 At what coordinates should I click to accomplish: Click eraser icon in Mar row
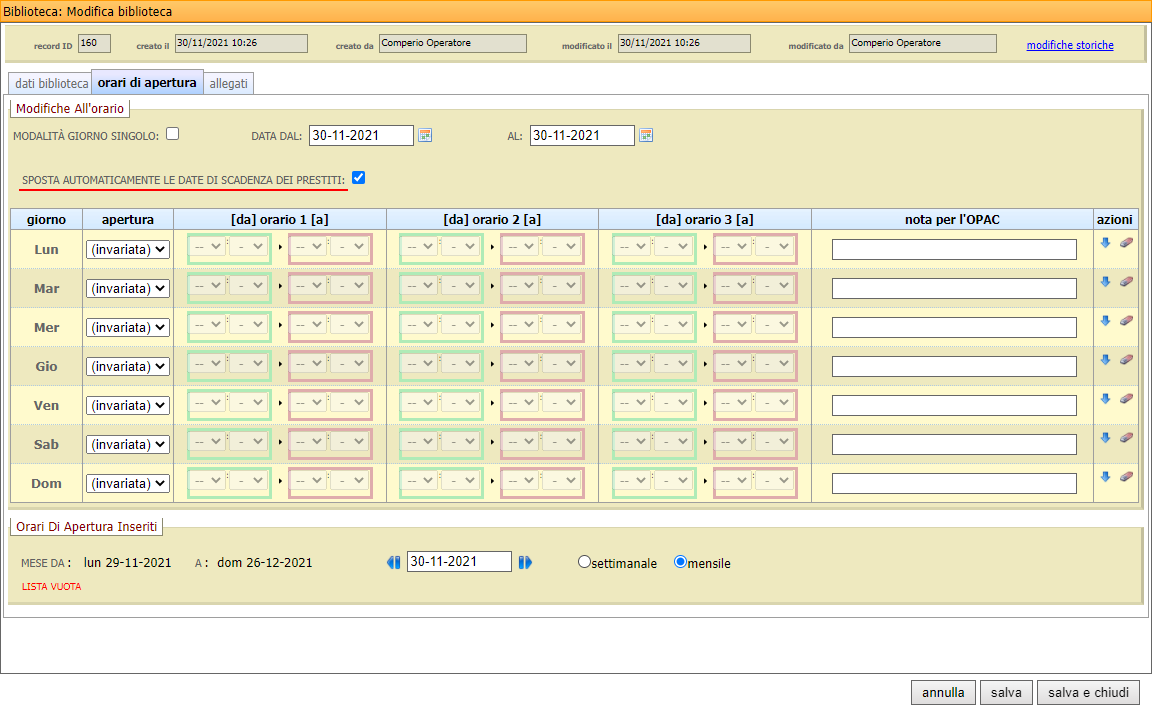[x=1126, y=281]
